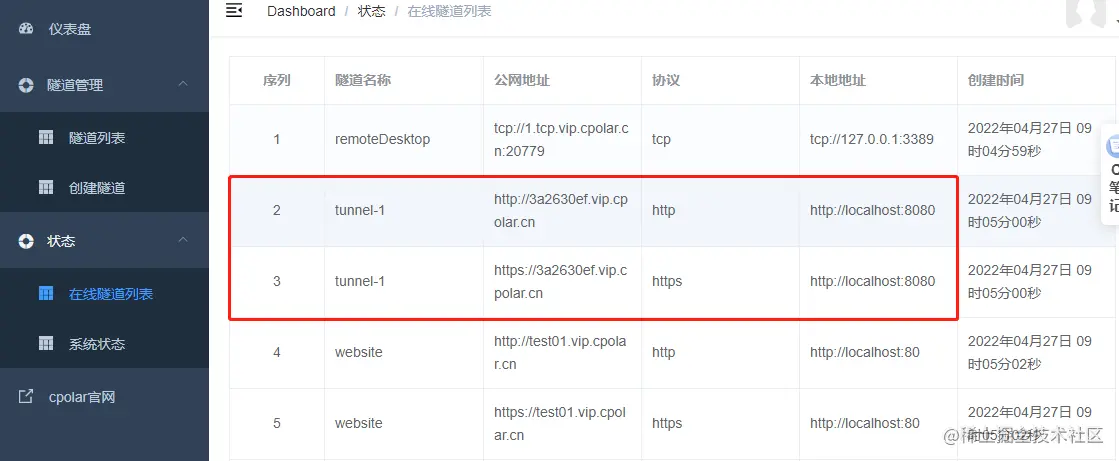Click http://localhost:8080 in row 3
Image resolution: width=1119 pixels, height=461 pixels.
pyautogui.click(x=872, y=281)
